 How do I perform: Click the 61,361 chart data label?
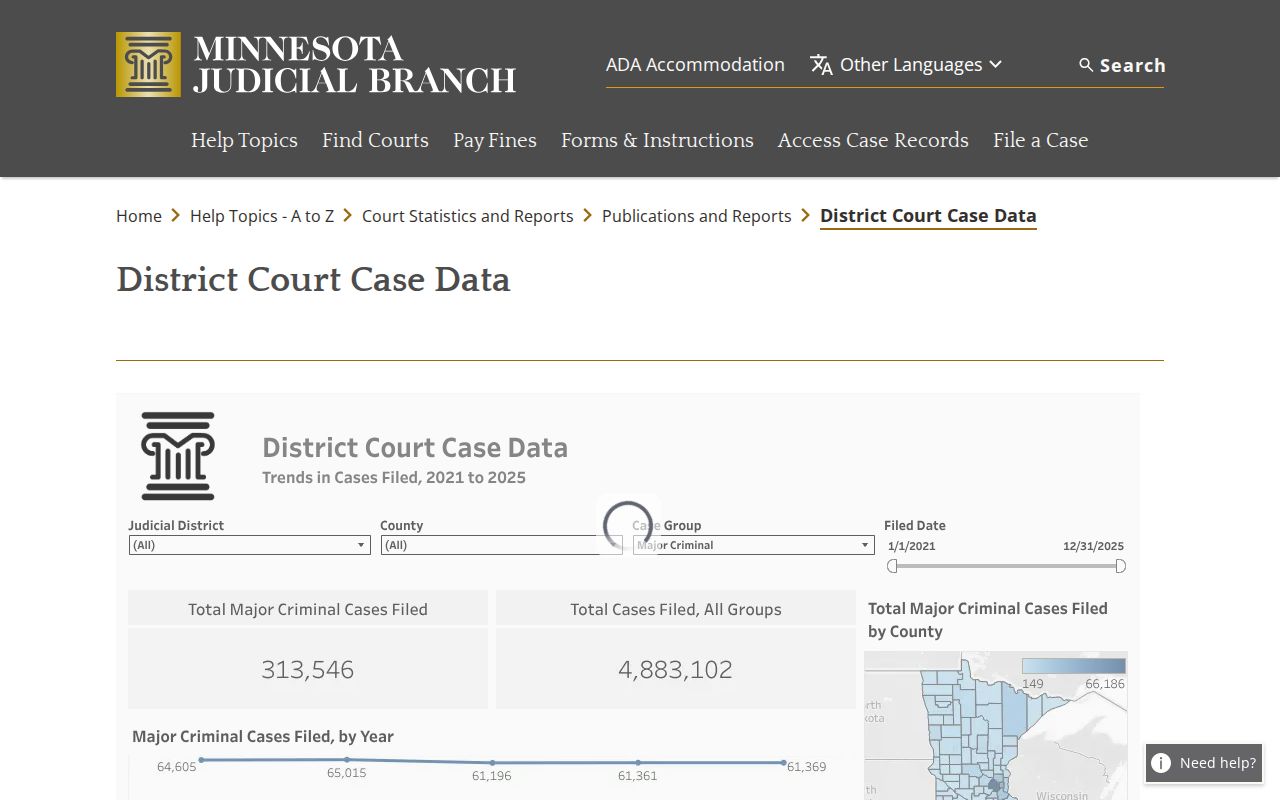(638, 776)
